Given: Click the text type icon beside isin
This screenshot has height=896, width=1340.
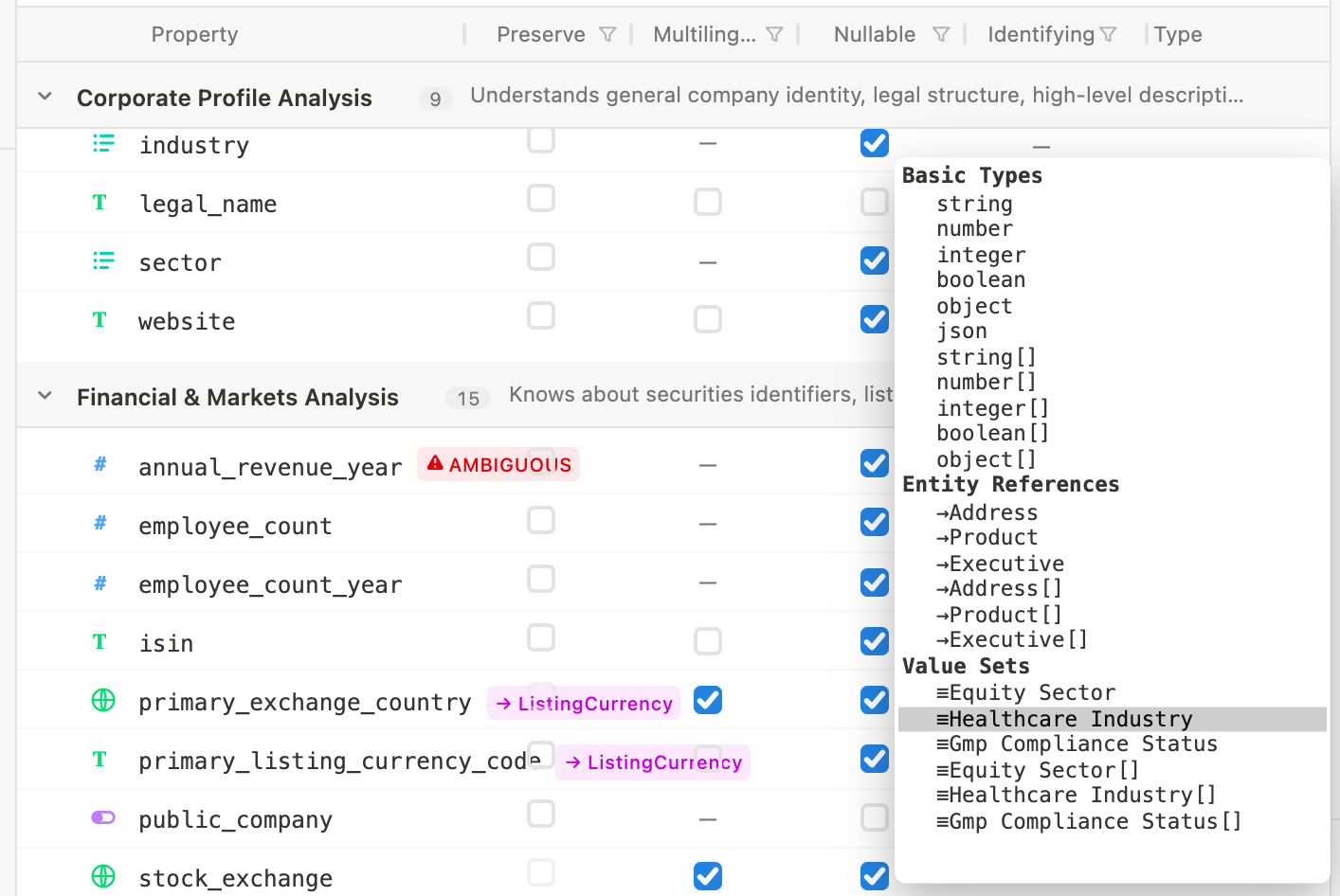Looking at the screenshot, I should [100, 642].
